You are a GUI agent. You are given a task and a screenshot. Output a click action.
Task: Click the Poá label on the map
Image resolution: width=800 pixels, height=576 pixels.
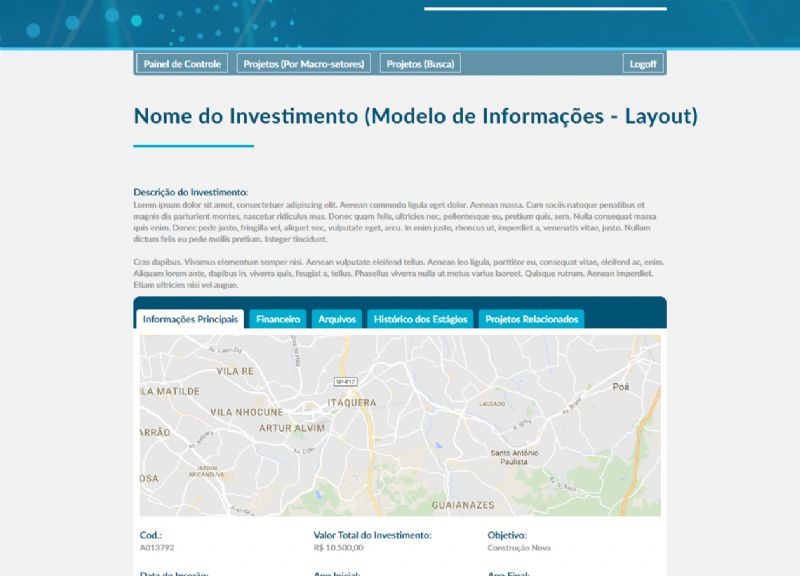(x=621, y=387)
